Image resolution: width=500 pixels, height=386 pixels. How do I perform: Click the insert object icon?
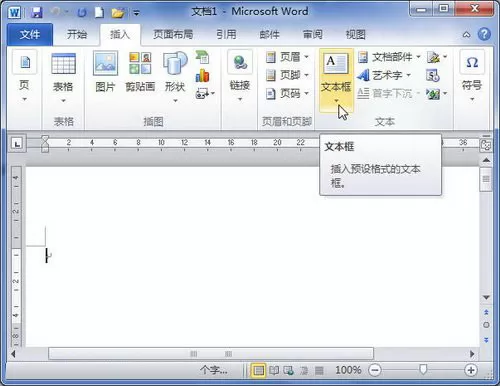pos(433,94)
